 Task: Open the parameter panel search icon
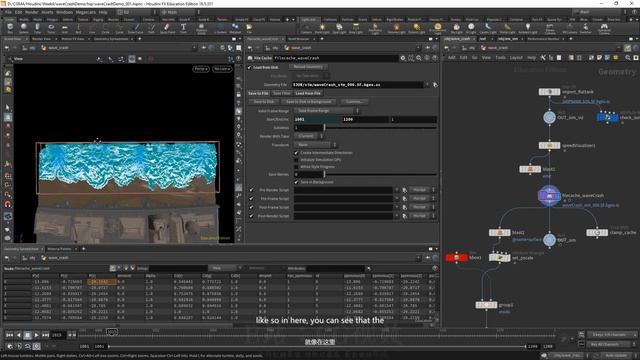click(x=419, y=58)
